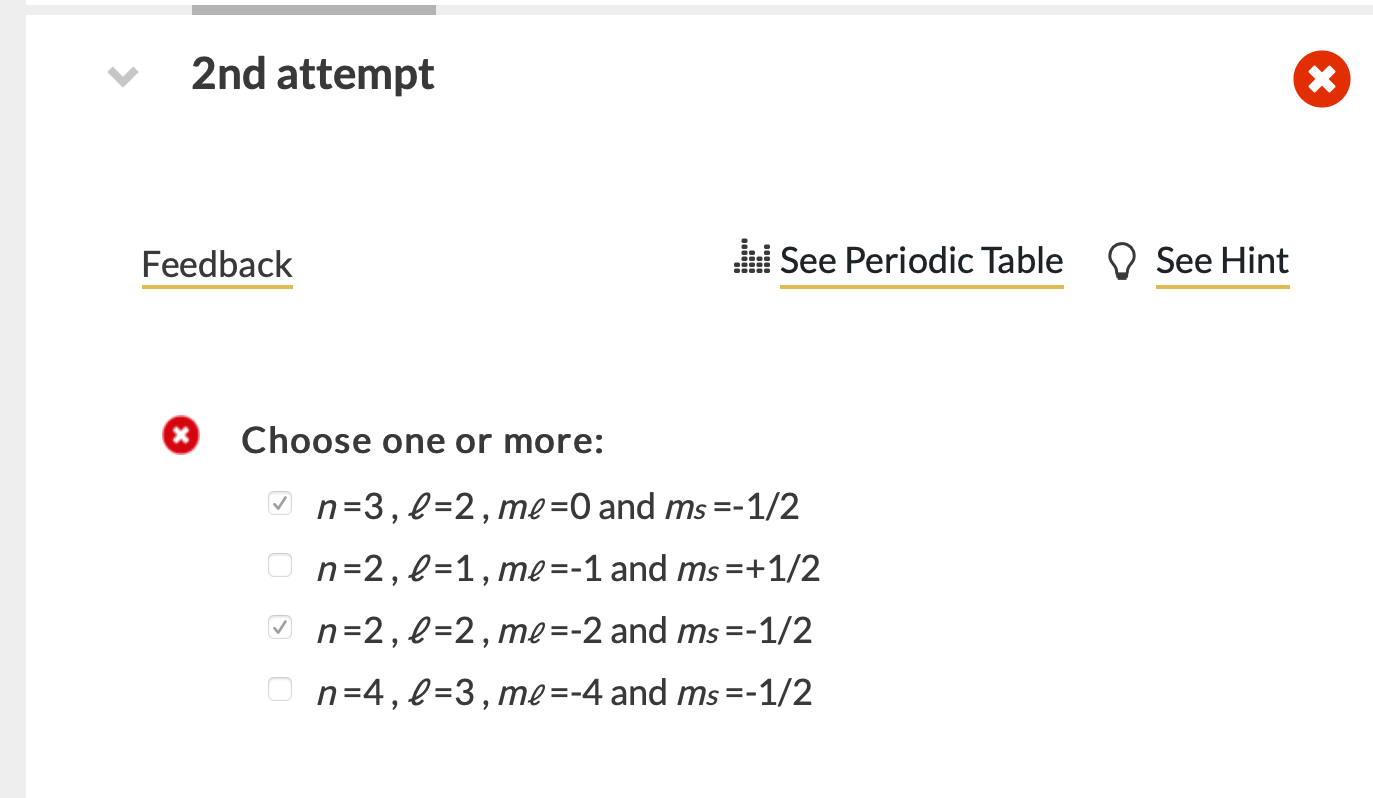The image size is (1373, 798).
Task: Click the error badge marking the incorrect answer
Action: tap(180, 435)
